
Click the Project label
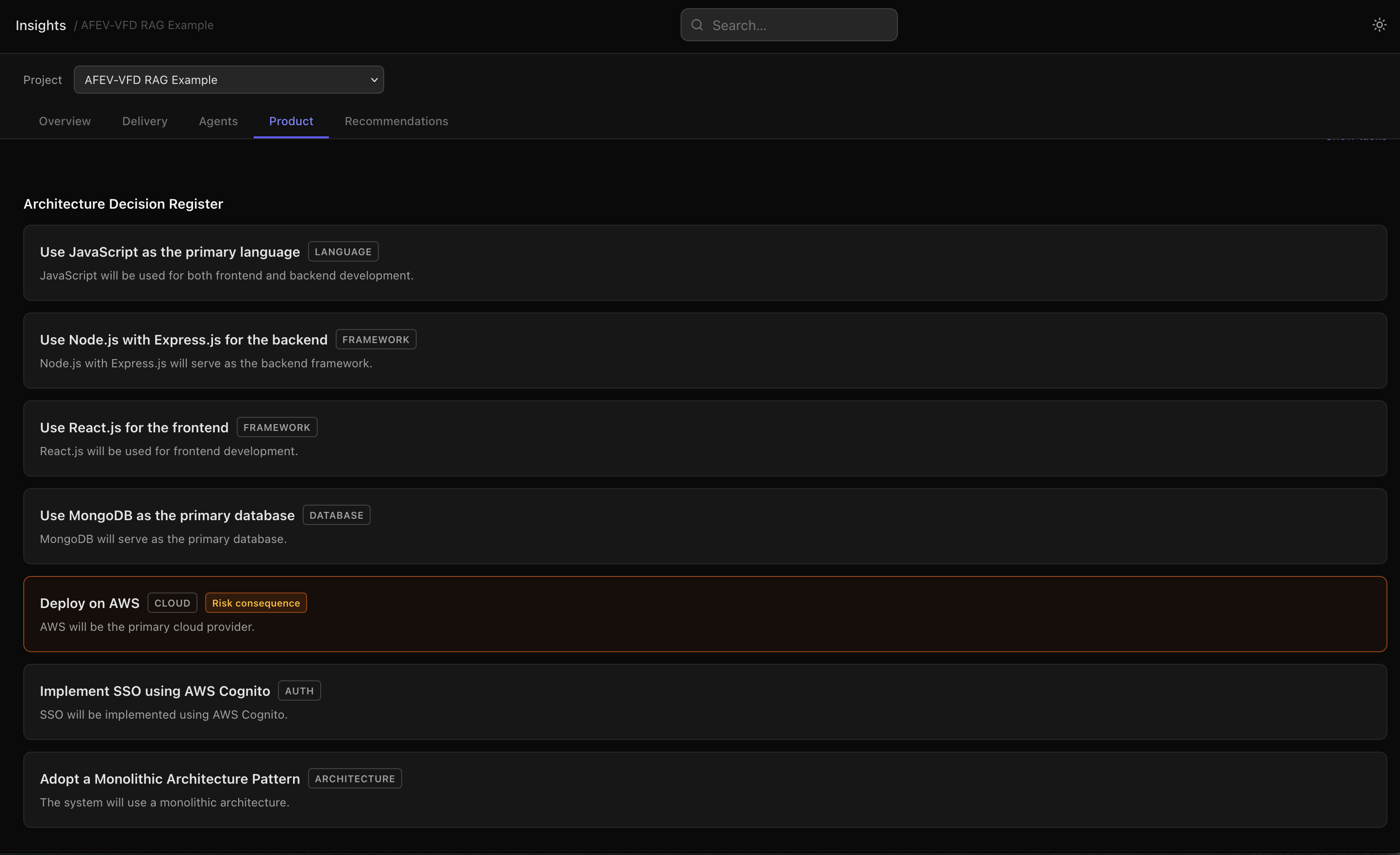click(43, 80)
